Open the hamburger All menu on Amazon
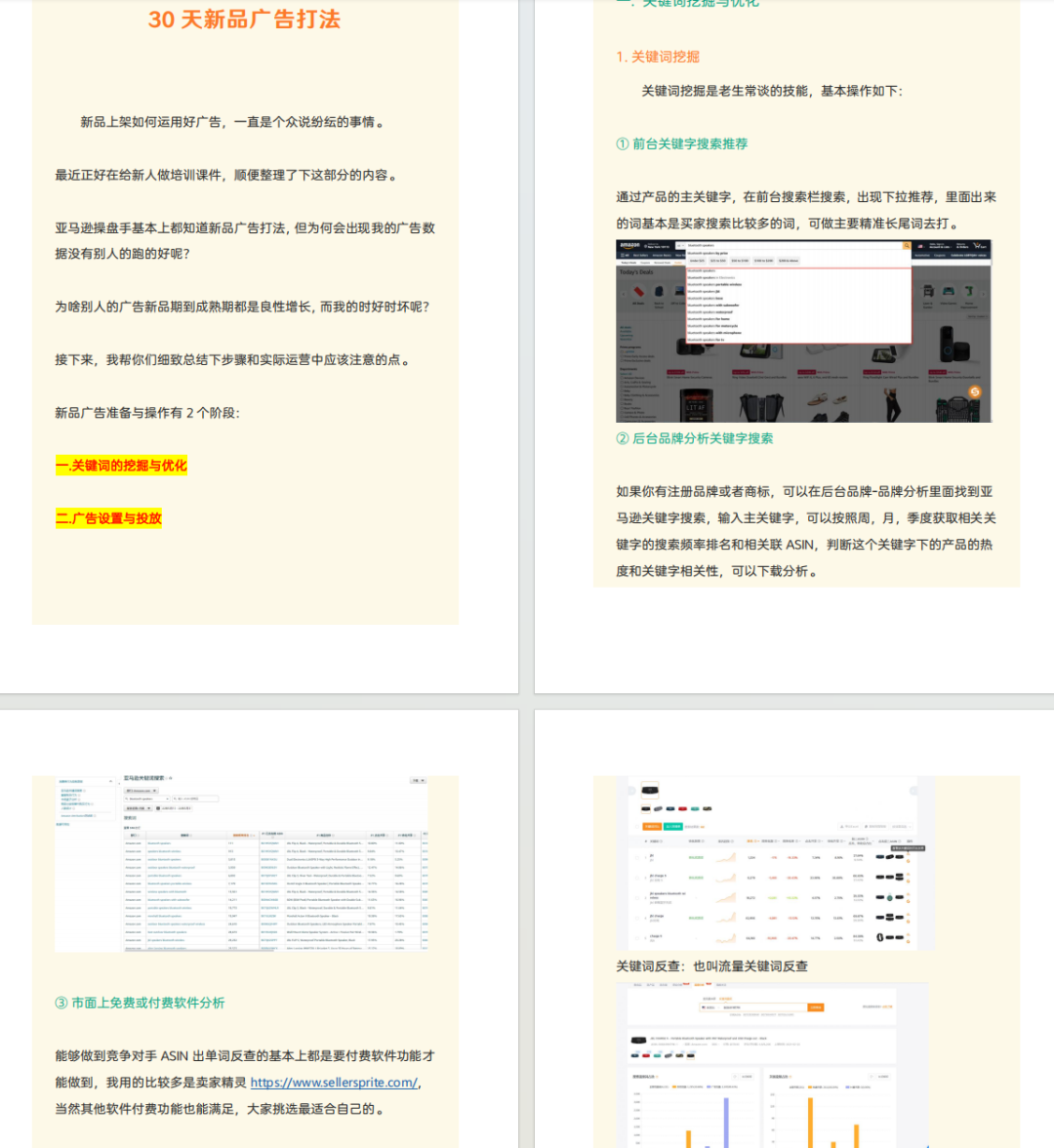Viewport: 1054px width, 1148px height. coord(622,255)
